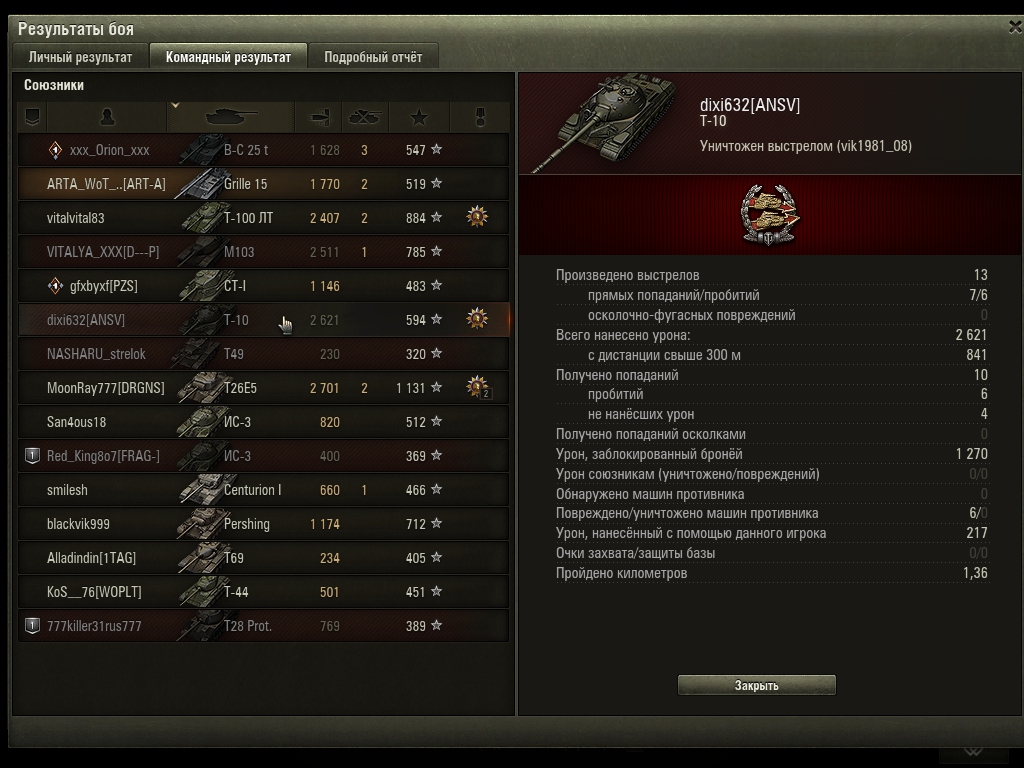Select 777killer31rus777 T28 Prot. row
Viewport: 1024px width, 768px height.
[x=263, y=626]
